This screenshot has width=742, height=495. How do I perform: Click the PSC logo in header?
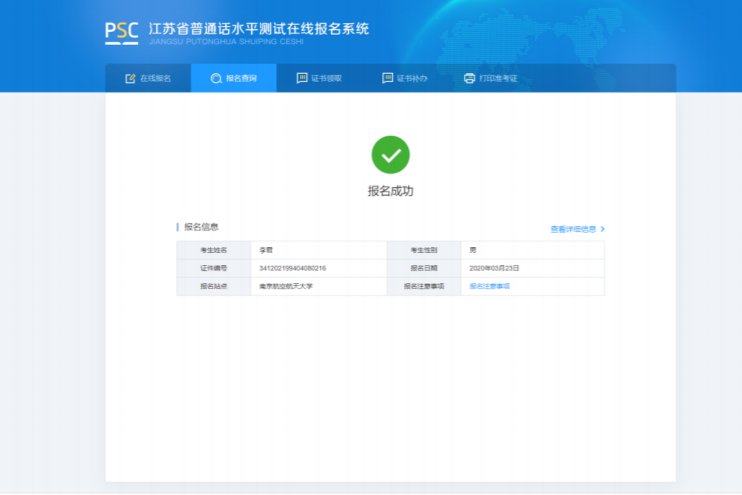pos(121,31)
